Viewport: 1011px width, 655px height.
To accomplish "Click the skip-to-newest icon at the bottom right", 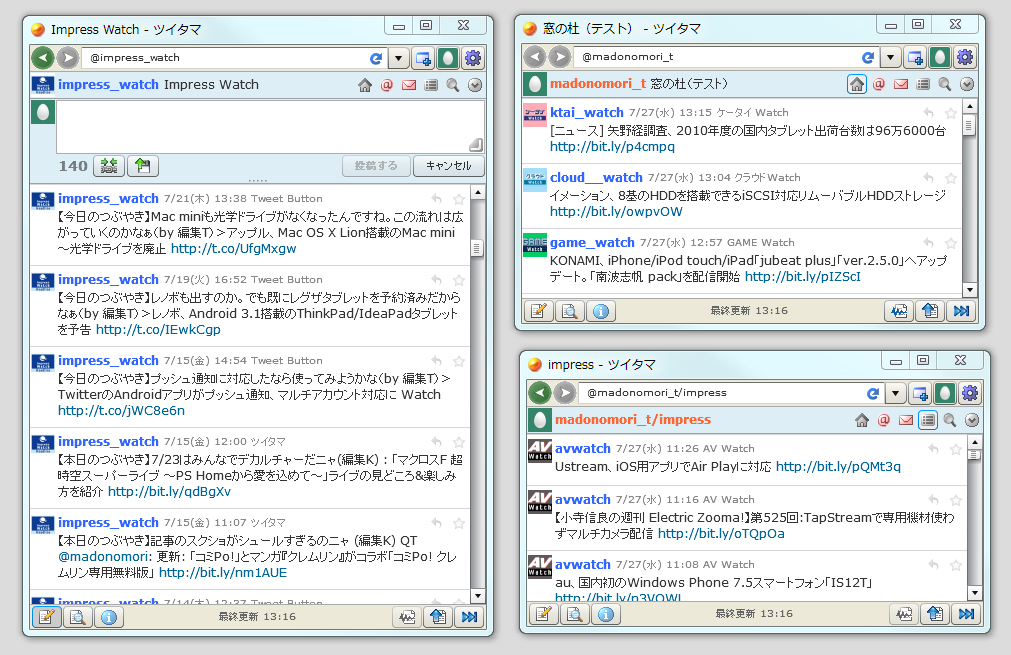I will click(967, 614).
